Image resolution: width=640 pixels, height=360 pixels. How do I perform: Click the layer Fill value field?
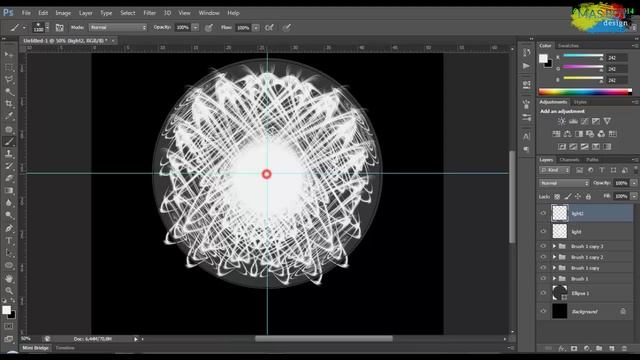(x=621, y=197)
